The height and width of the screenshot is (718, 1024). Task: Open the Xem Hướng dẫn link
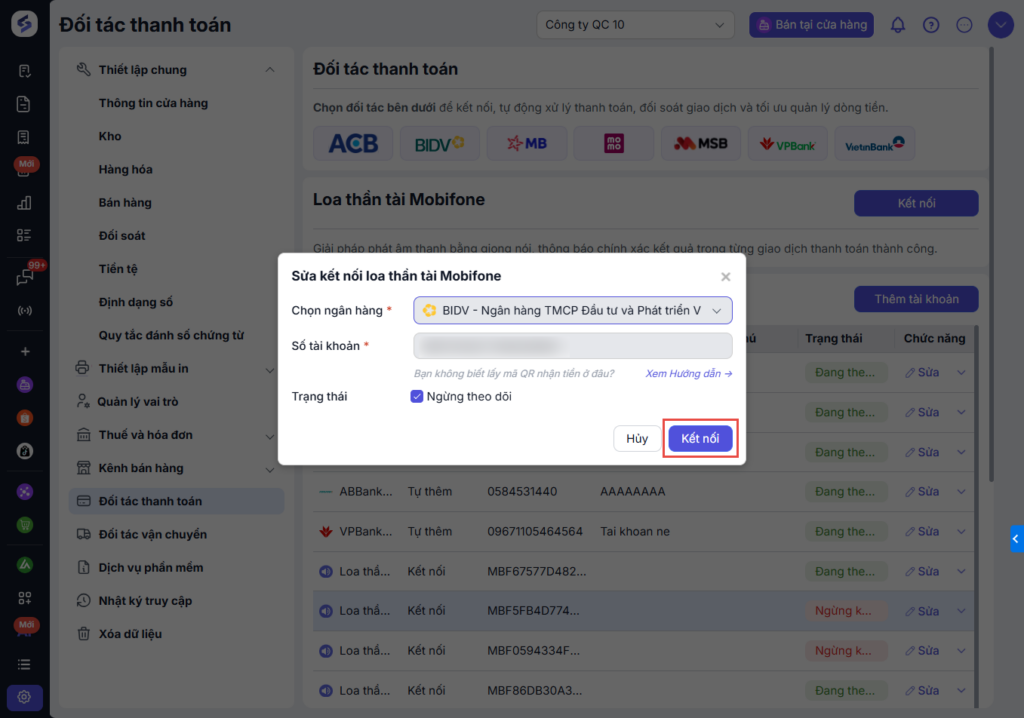pyautogui.click(x=689, y=373)
